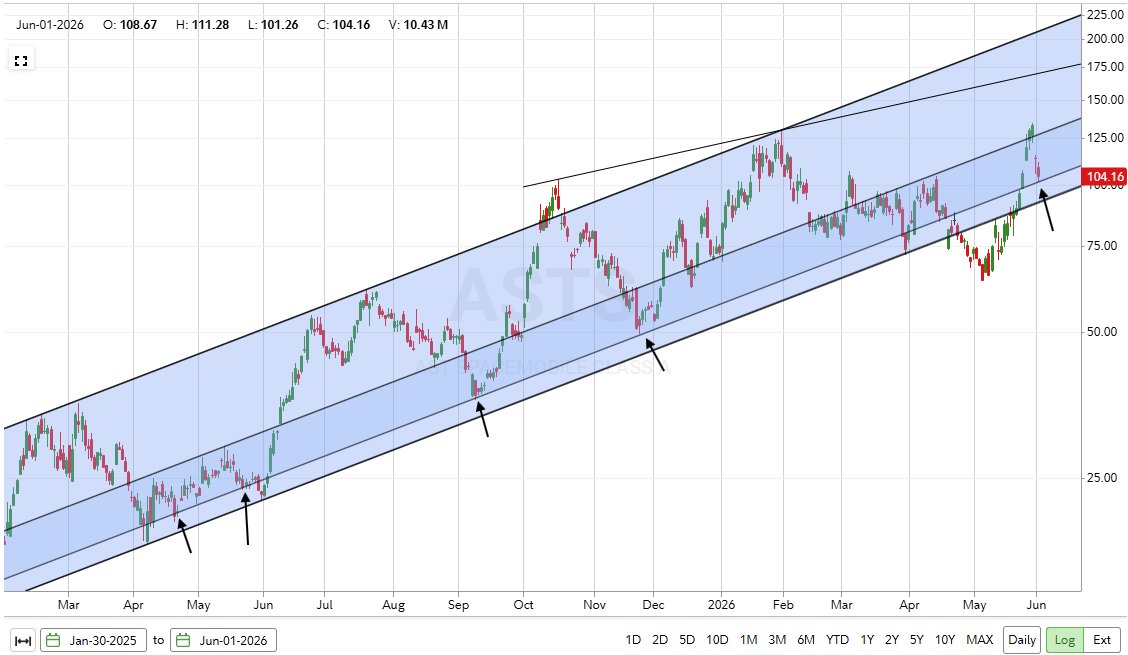Show the YTD range

(x=837, y=640)
